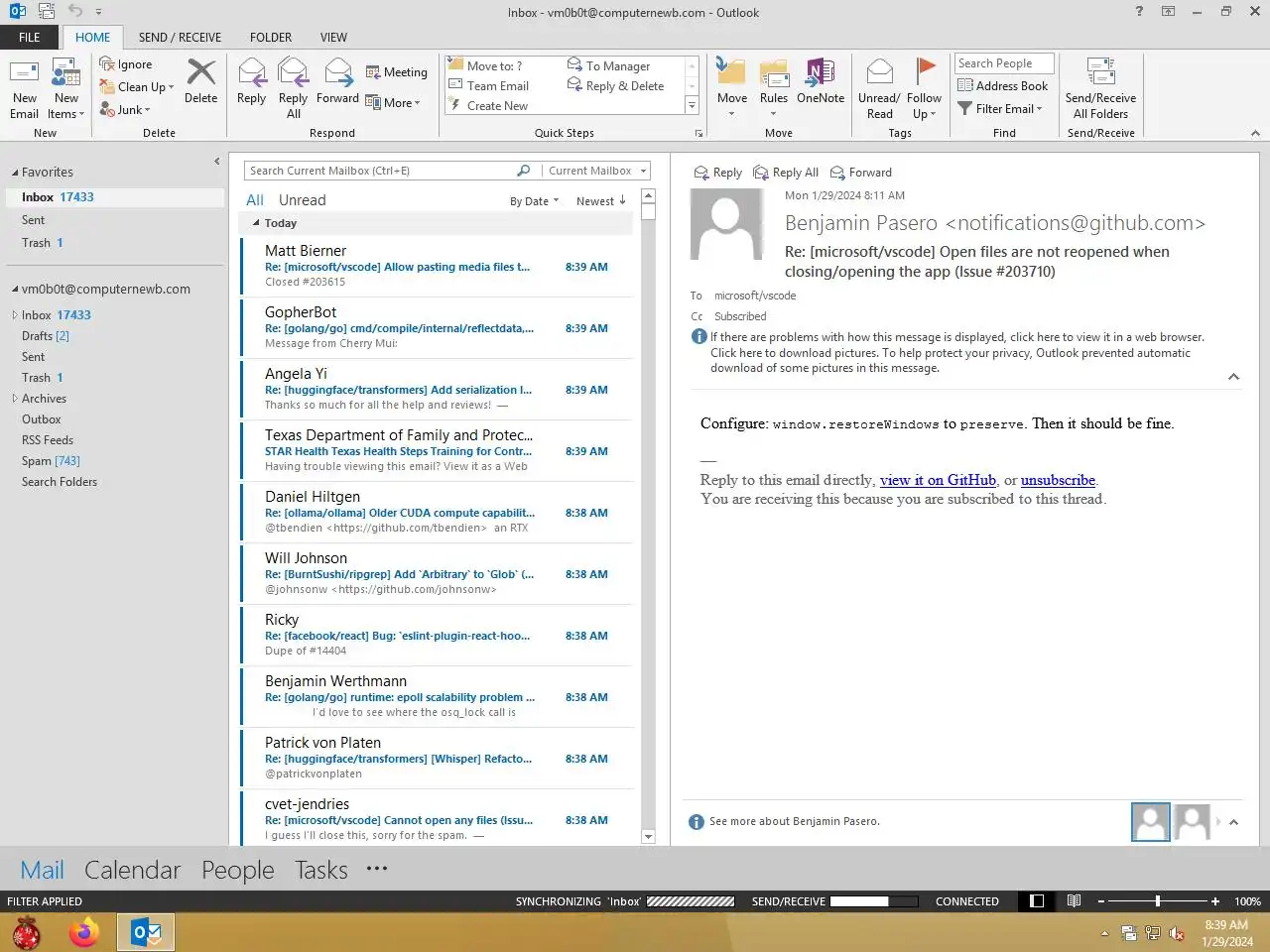
Task: Send to OneNote icon
Action: point(820,72)
